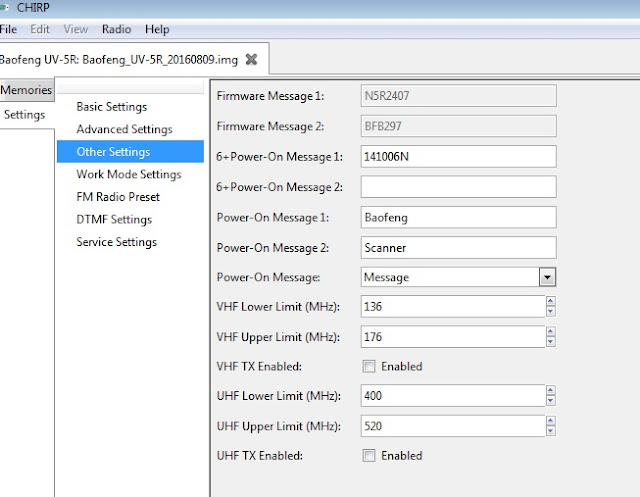This screenshot has width=640, height=497.
Task: Switch to the Memories tab
Action: click(x=27, y=90)
